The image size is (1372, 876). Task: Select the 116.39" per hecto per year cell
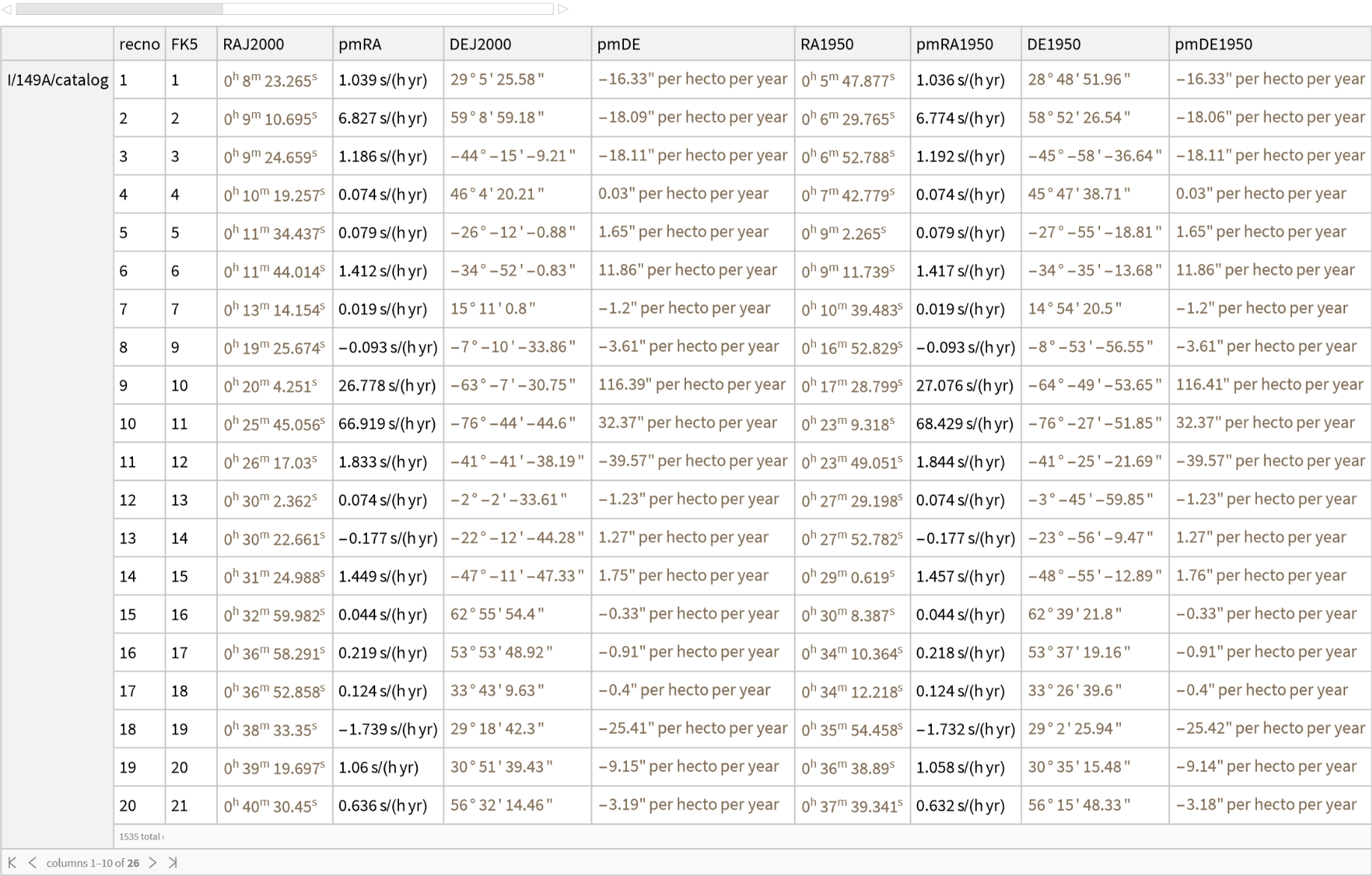pyautogui.click(x=691, y=385)
